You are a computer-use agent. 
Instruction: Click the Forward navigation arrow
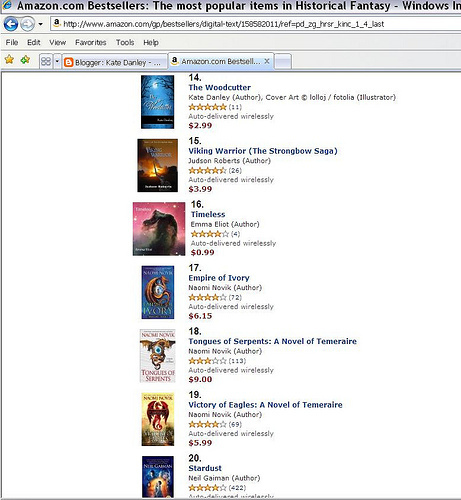(27, 24)
